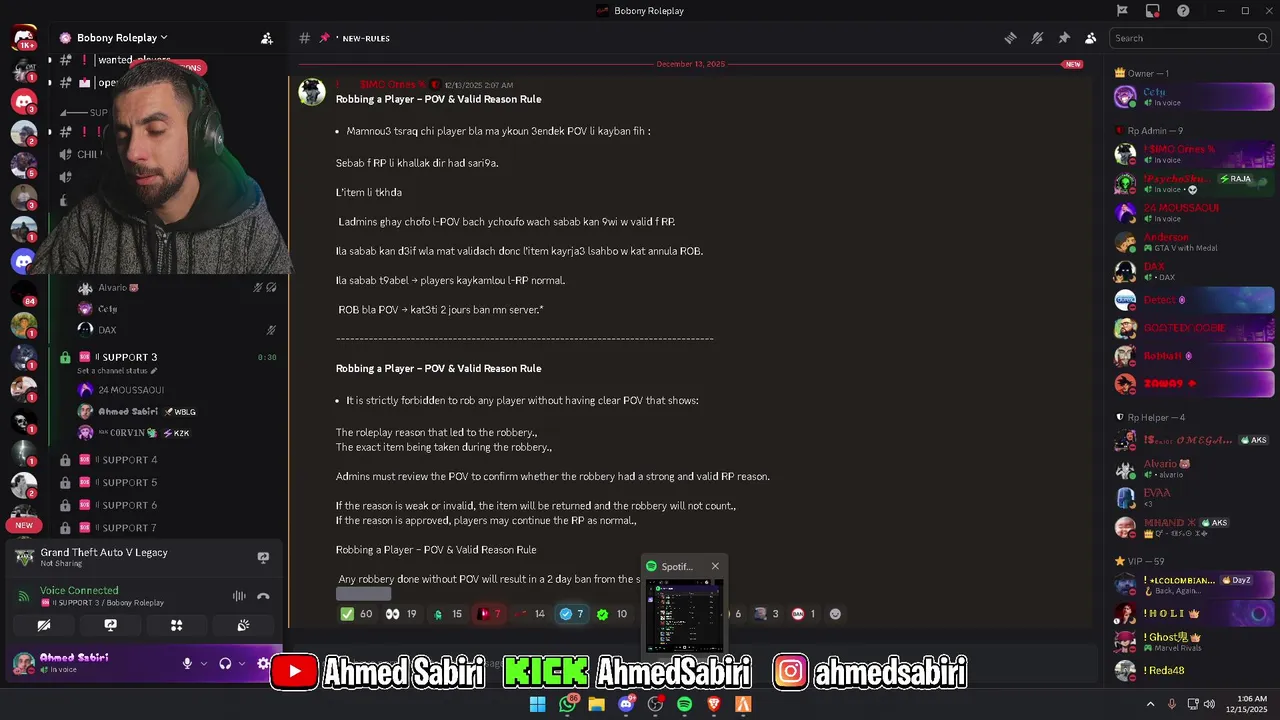Open the headphone output options arrow

coord(241,663)
